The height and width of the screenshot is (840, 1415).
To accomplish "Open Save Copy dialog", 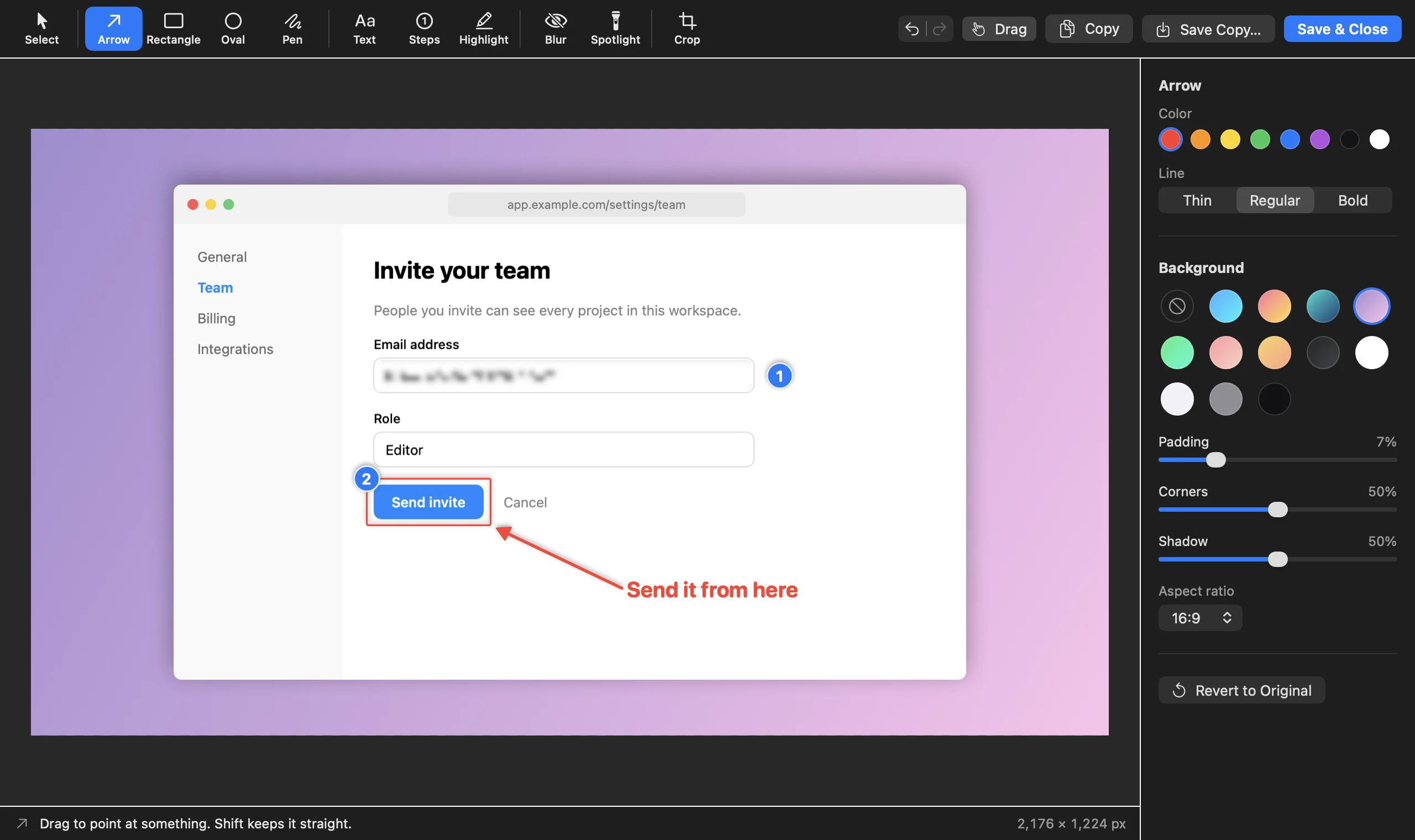I will [x=1208, y=29].
